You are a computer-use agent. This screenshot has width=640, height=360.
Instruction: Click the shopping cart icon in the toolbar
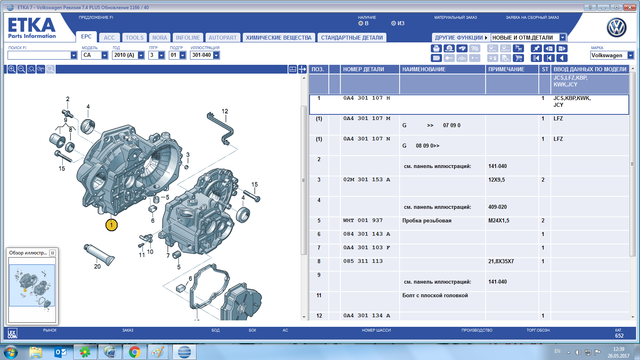click(518, 58)
